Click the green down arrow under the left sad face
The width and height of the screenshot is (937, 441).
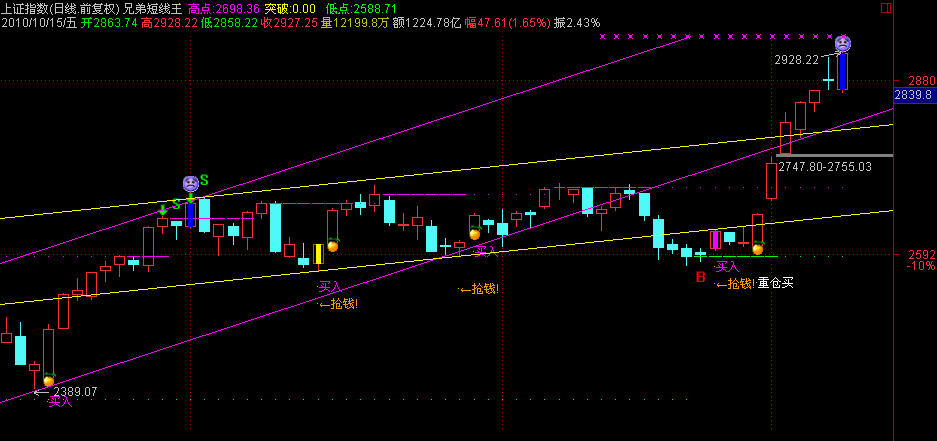click(x=190, y=198)
